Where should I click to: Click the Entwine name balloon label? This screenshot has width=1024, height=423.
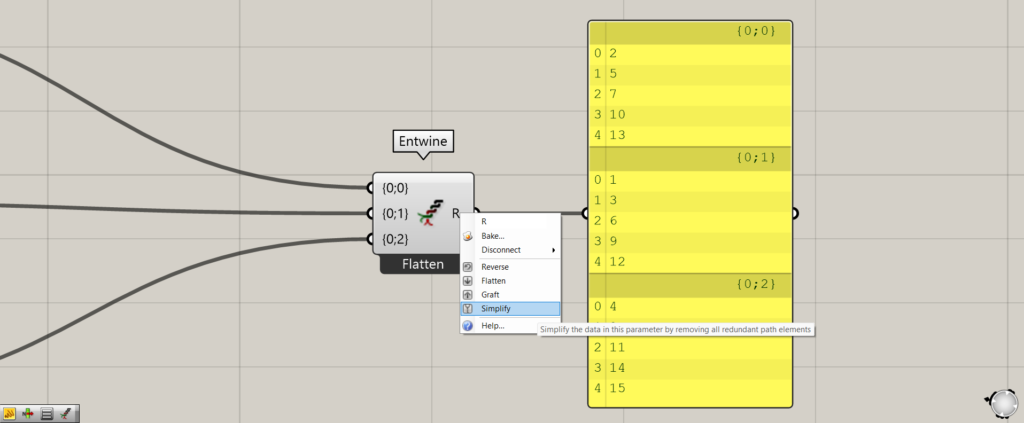pos(423,143)
